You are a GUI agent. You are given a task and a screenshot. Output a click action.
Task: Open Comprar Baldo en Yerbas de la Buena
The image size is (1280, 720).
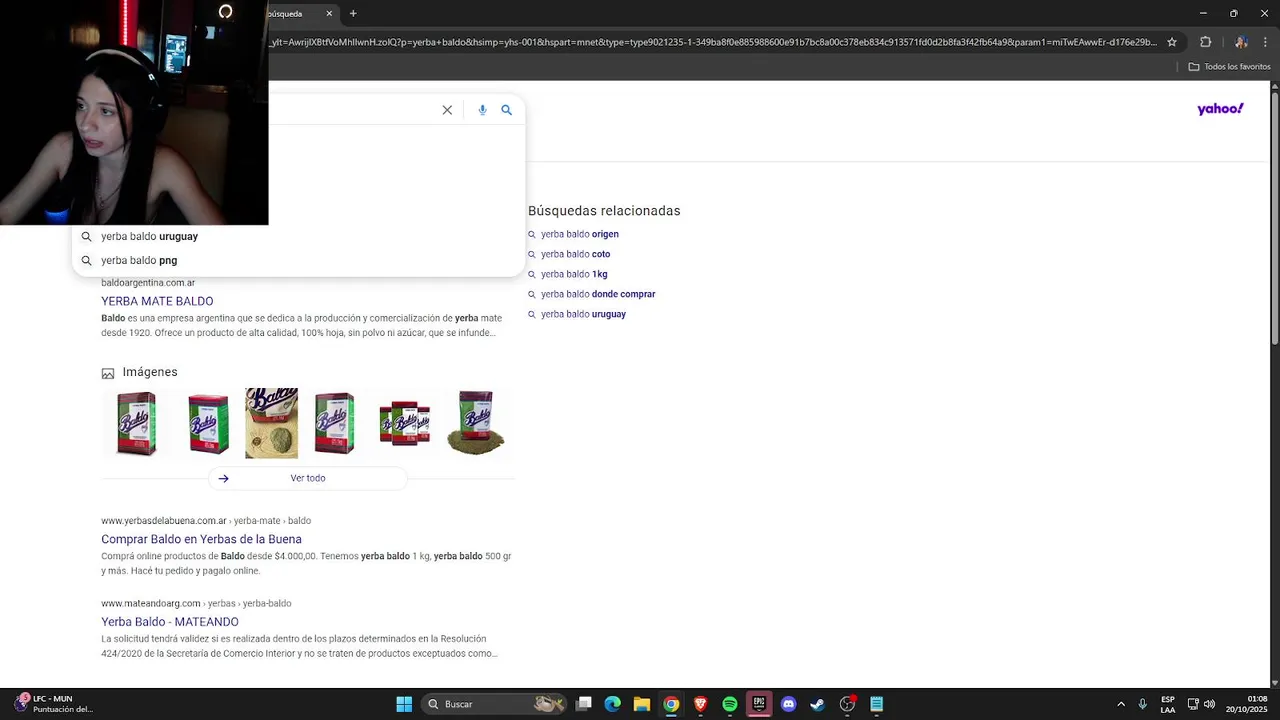(201, 539)
